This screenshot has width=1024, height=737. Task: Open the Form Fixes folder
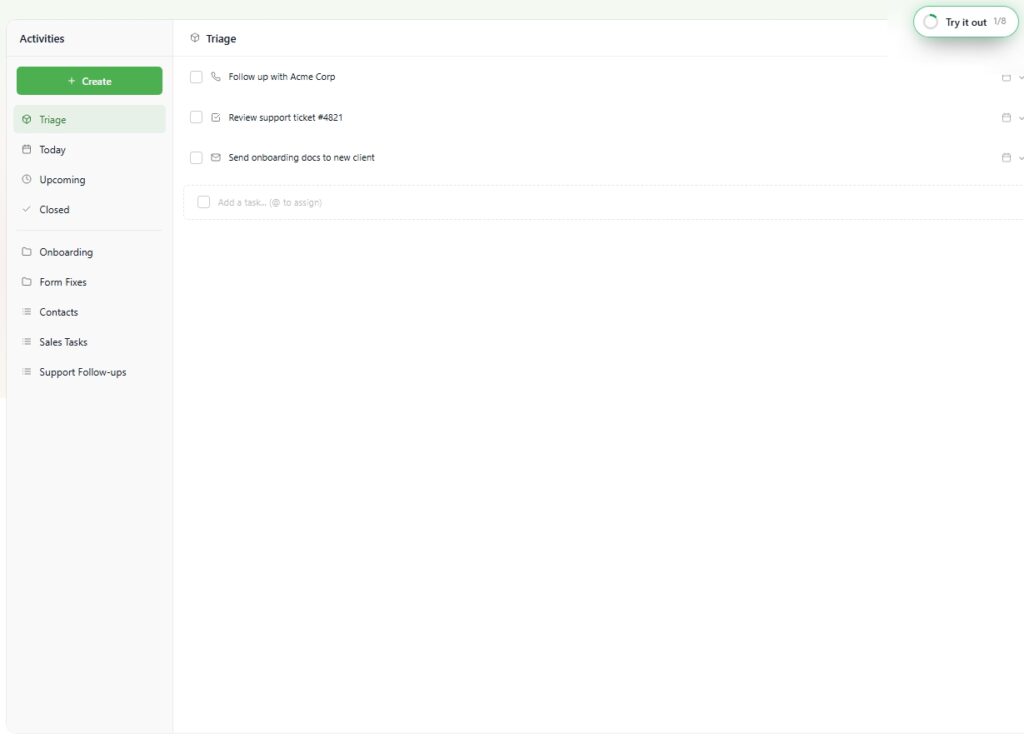tap(89, 282)
